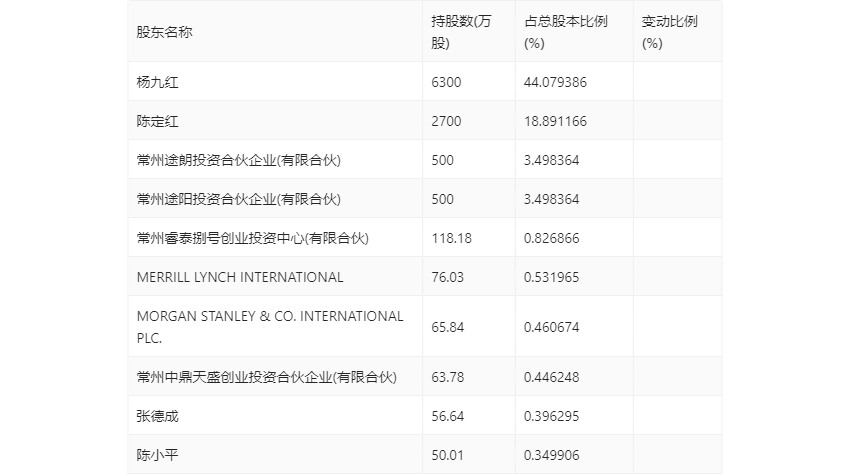
Task: Select the percentage 0.349906
Action: coord(551,455)
